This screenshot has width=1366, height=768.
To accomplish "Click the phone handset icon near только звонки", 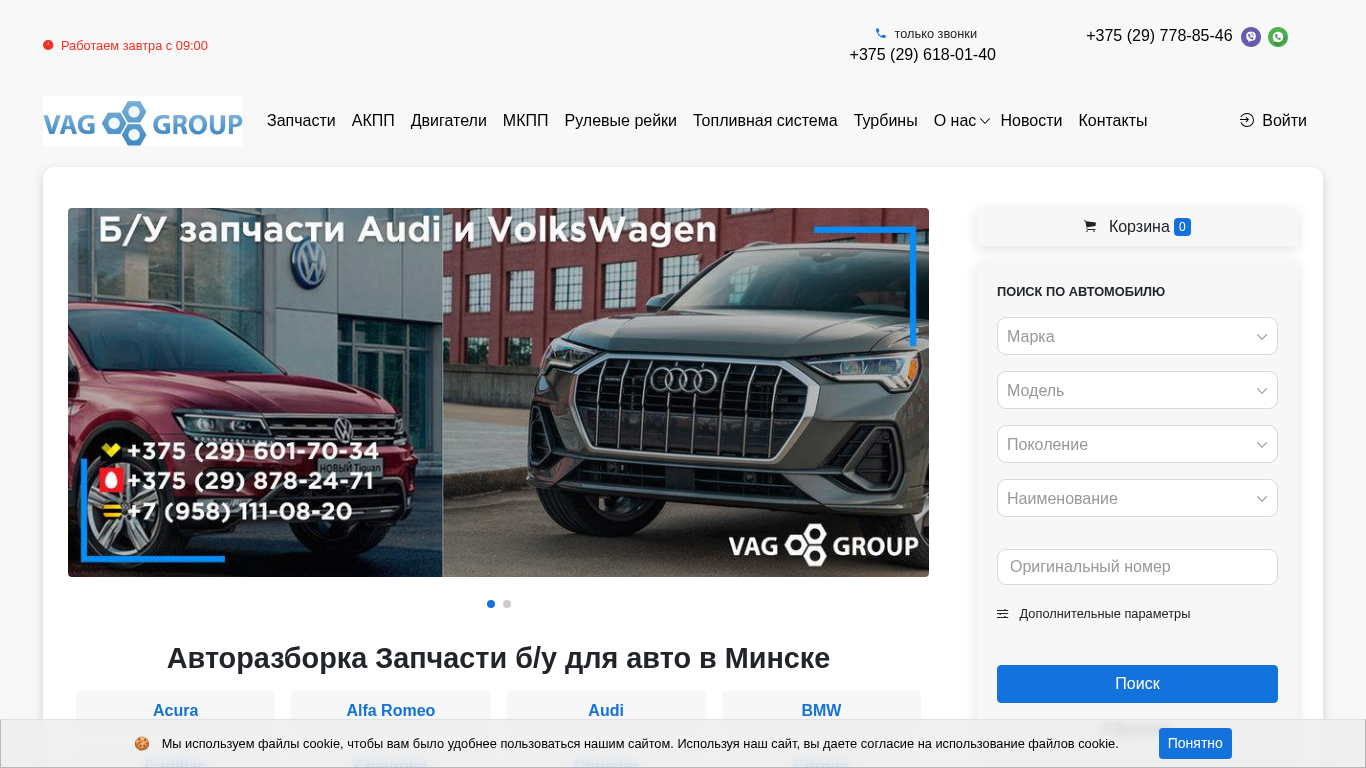I will pyautogui.click(x=881, y=33).
